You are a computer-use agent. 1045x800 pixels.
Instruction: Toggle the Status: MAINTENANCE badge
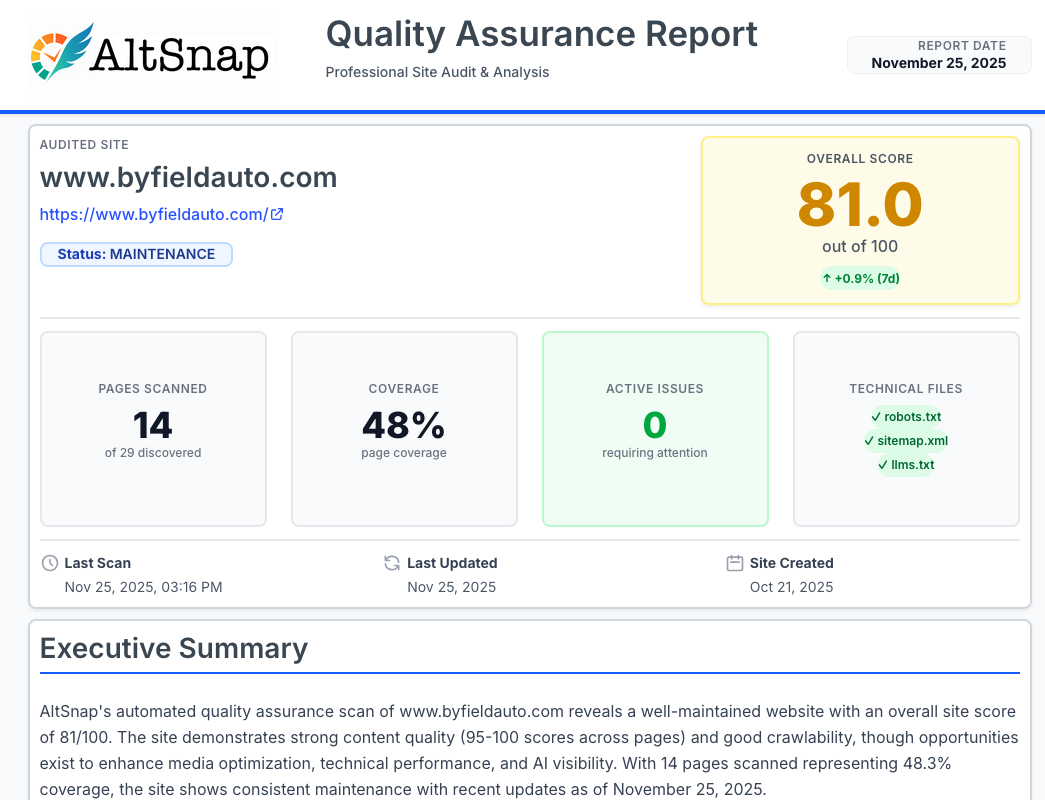pos(136,254)
